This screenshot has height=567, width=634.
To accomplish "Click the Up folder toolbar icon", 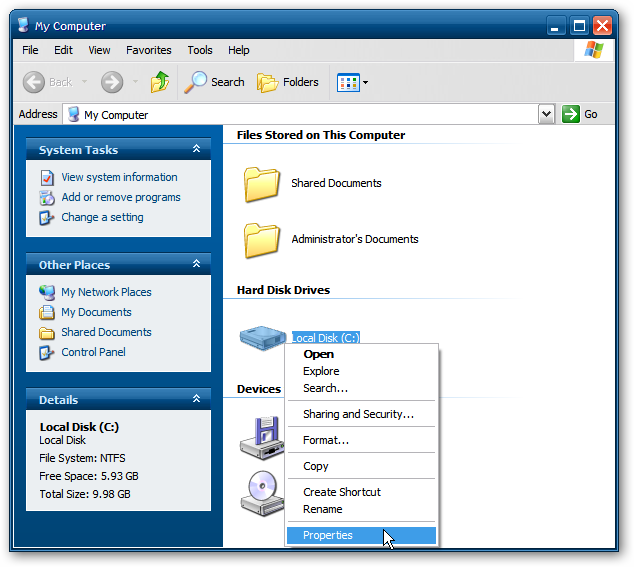I will [160, 82].
